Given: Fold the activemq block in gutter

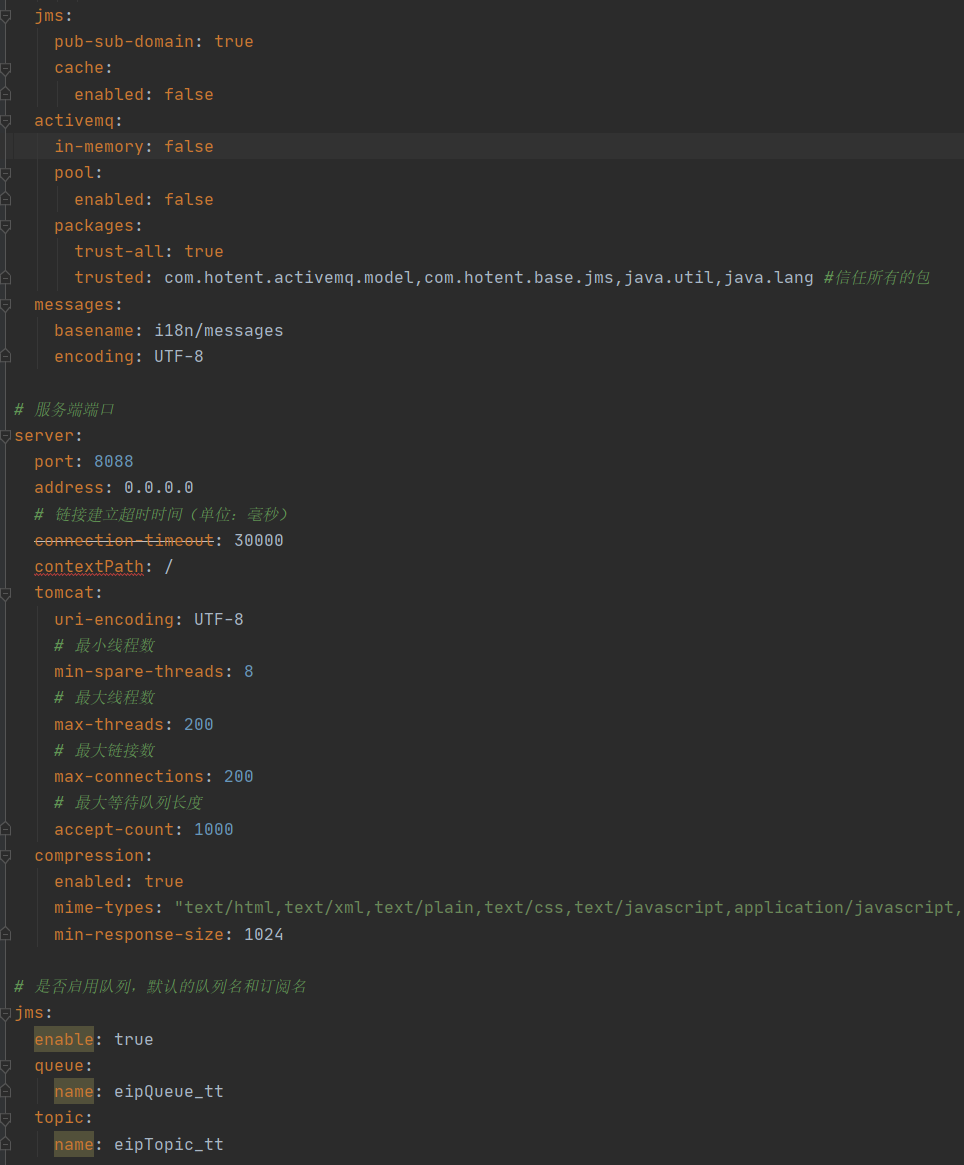Looking at the screenshot, I should [6, 120].
